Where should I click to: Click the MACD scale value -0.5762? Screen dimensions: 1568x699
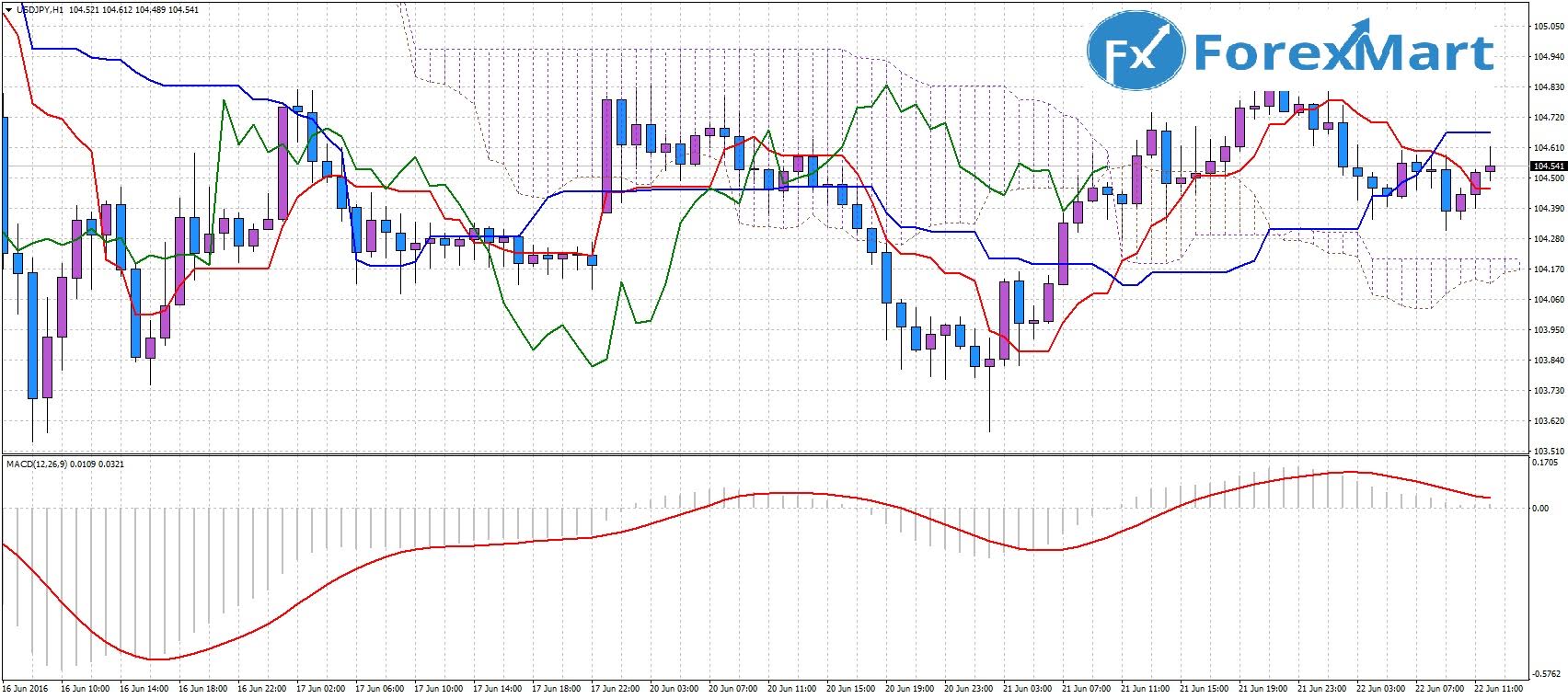coord(1546,673)
